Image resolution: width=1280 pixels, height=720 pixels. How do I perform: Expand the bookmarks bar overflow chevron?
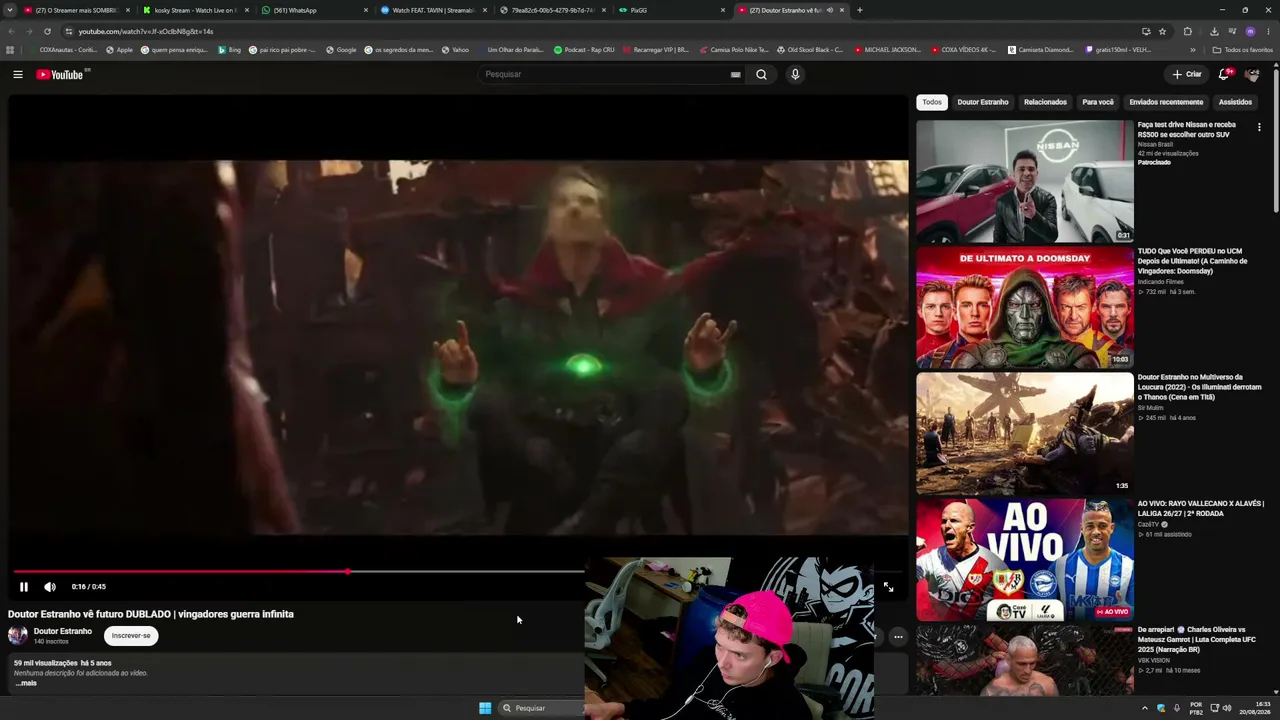(1193, 49)
